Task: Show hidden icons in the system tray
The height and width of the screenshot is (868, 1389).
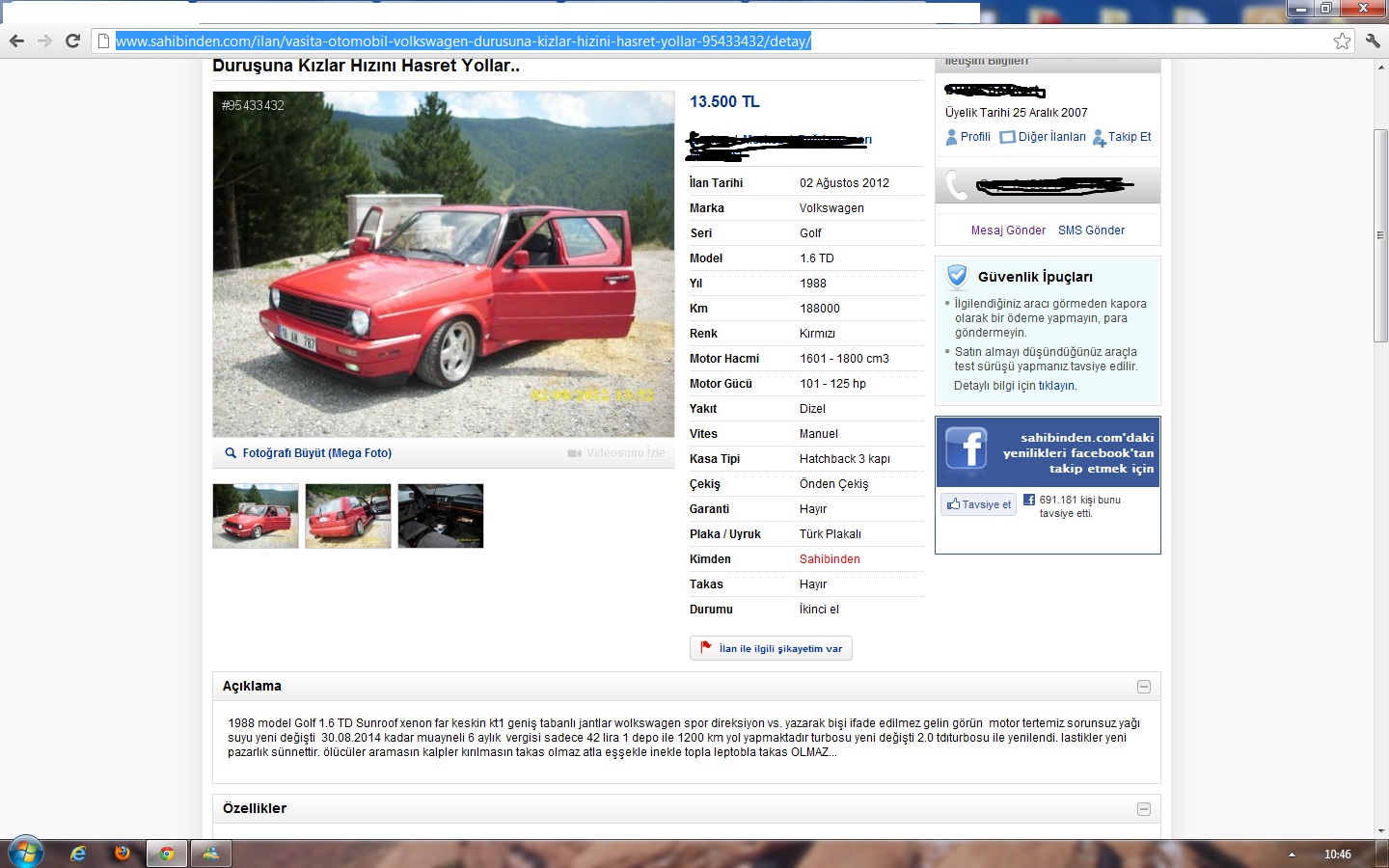Action: [x=1292, y=854]
